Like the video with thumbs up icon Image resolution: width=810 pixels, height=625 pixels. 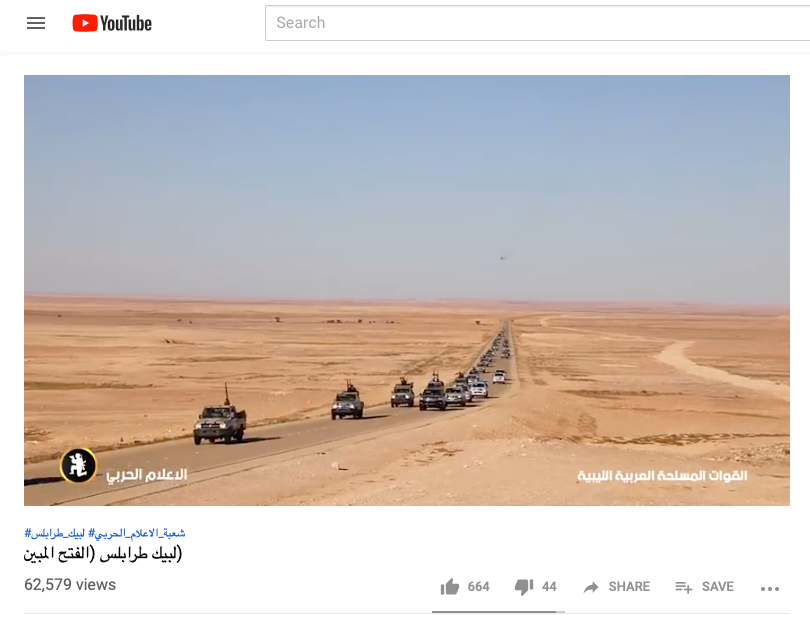[x=449, y=587]
